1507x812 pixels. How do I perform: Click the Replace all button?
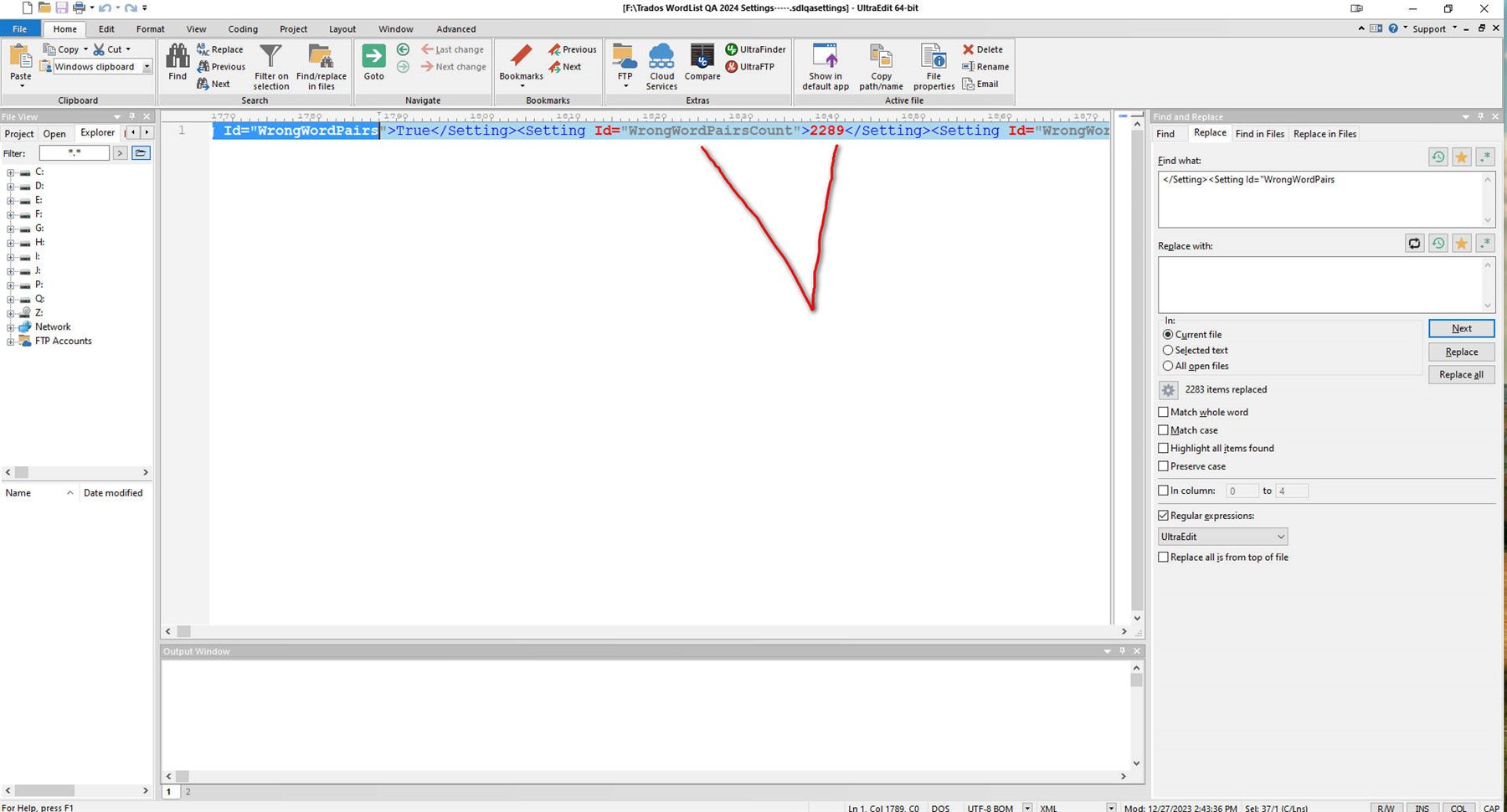[1461, 374]
